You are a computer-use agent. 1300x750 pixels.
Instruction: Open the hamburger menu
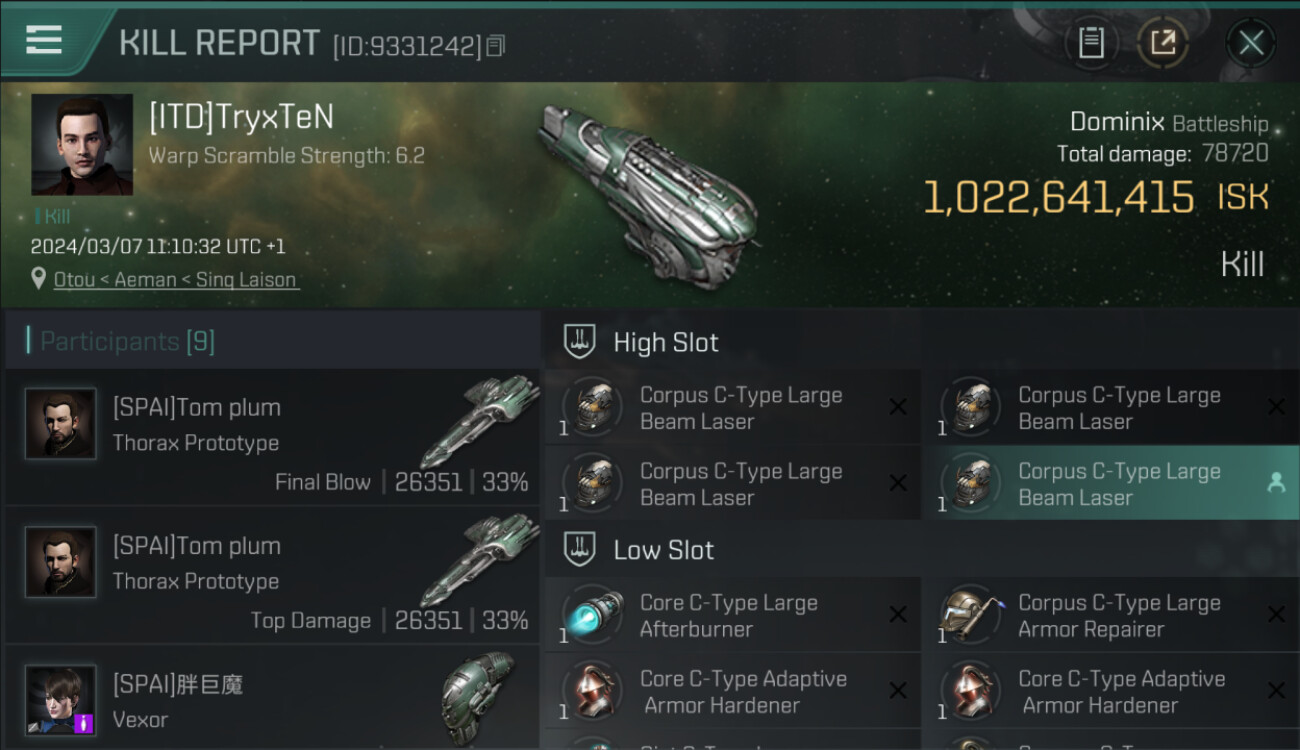click(x=44, y=40)
